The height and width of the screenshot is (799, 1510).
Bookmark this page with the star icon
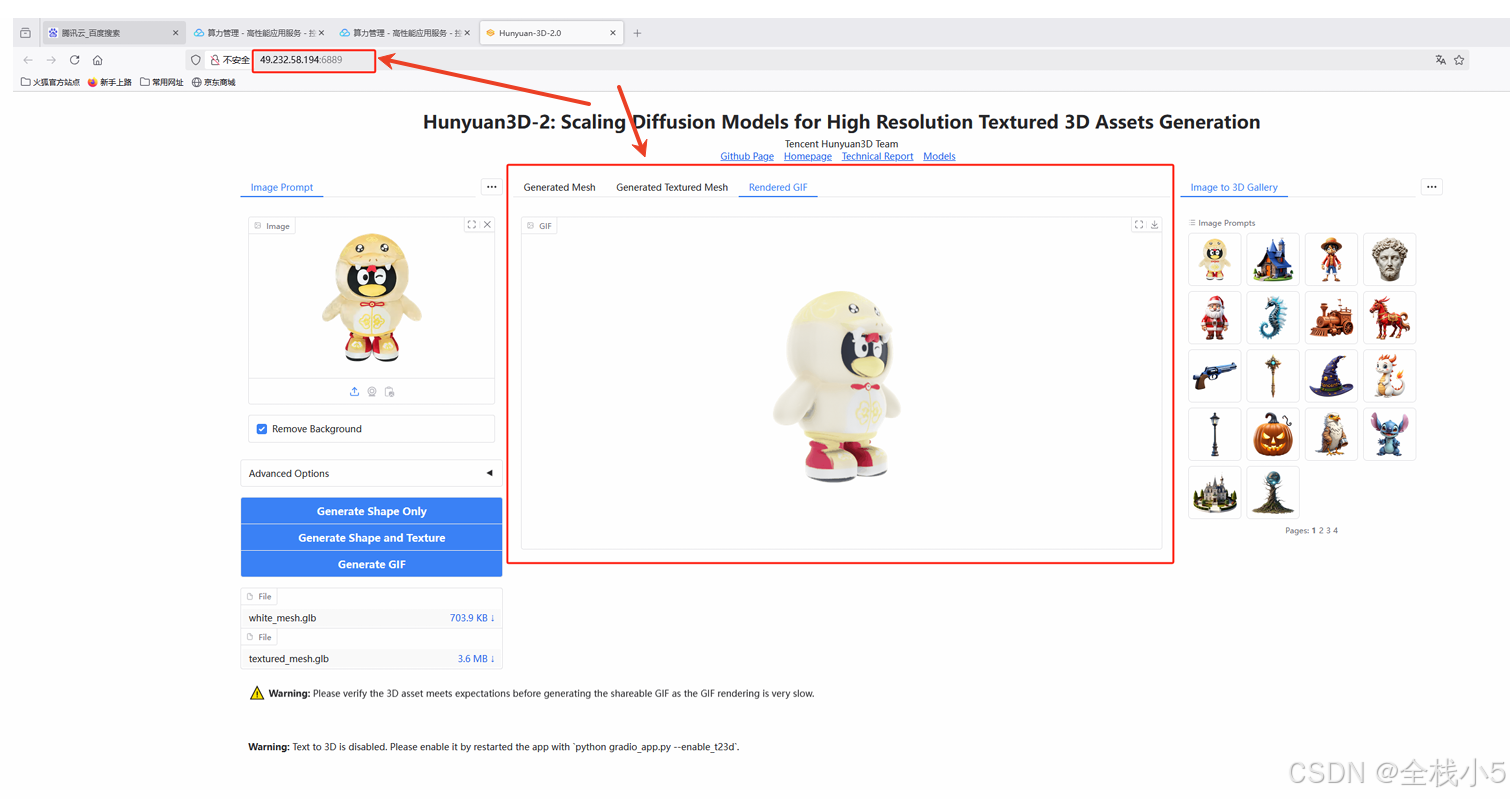click(1459, 60)
